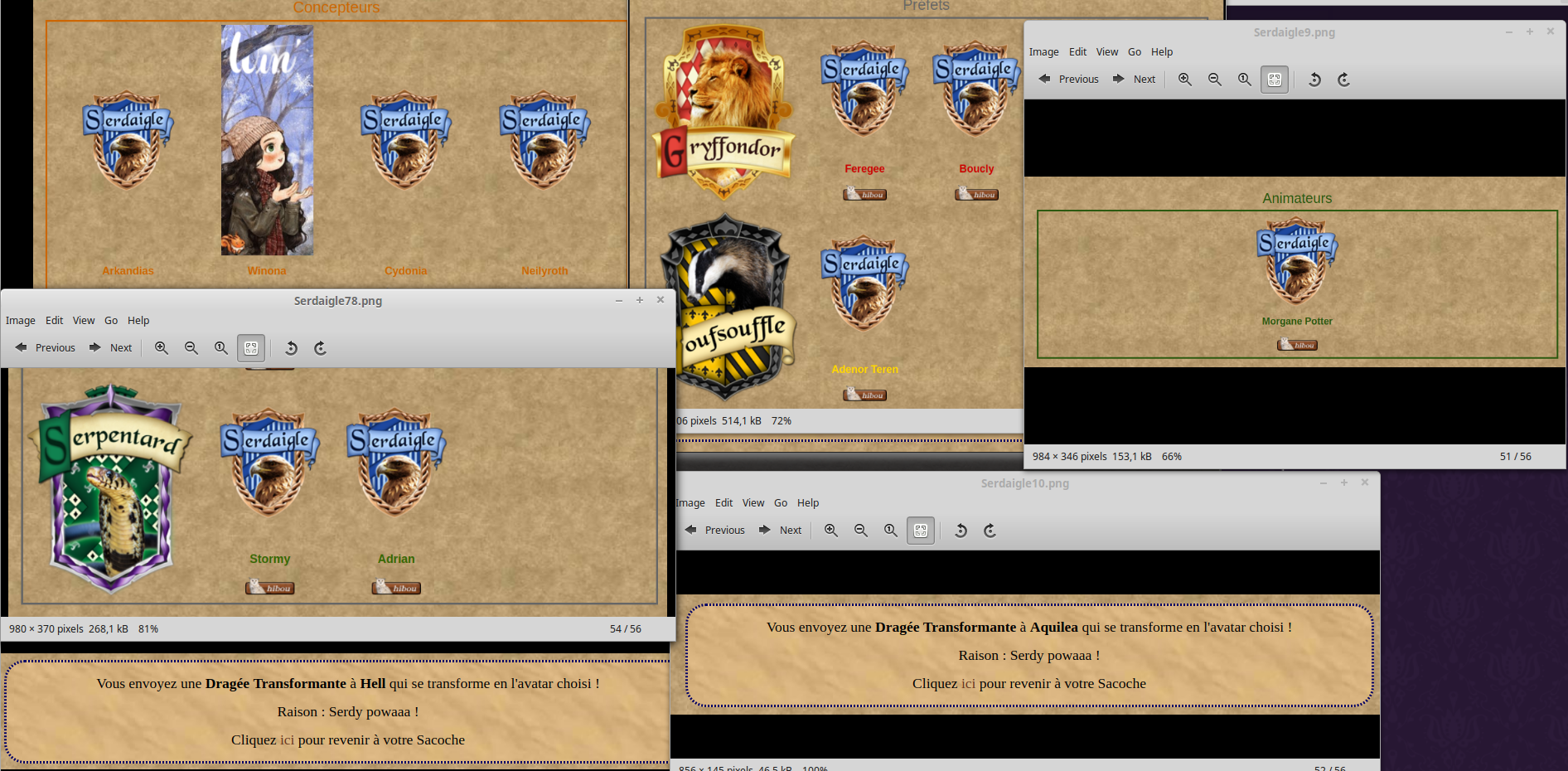Go to Previous image in Serdaigle78.png window
This screenshot has width=1568, height=771.
click(45, 348)
